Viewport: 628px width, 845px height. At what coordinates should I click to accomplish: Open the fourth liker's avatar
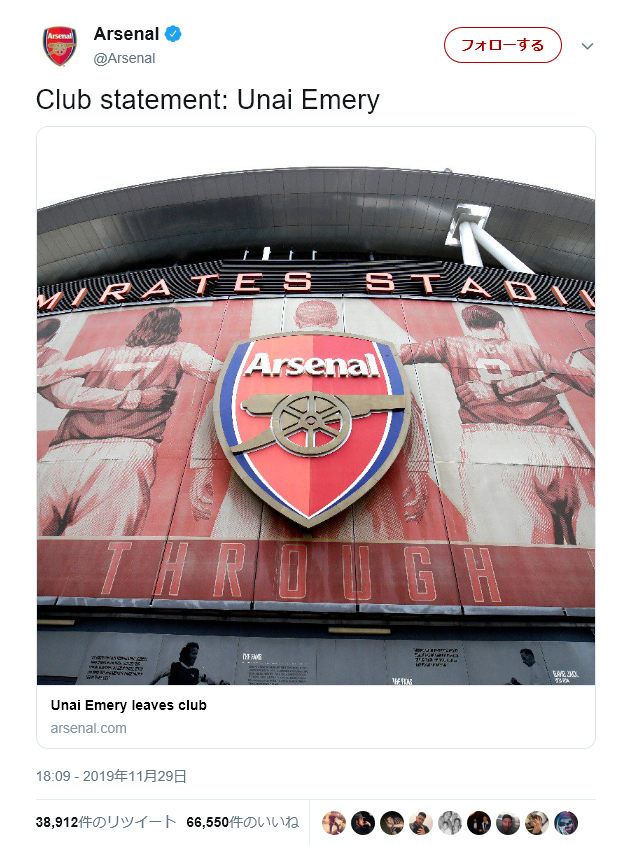coord(421,823)
